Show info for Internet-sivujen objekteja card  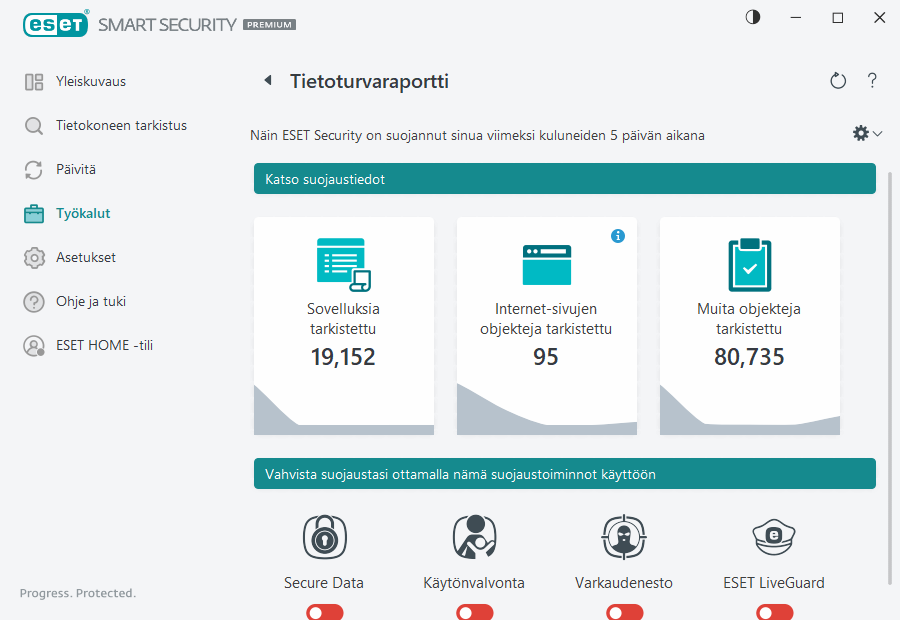[x=618, y=236]
